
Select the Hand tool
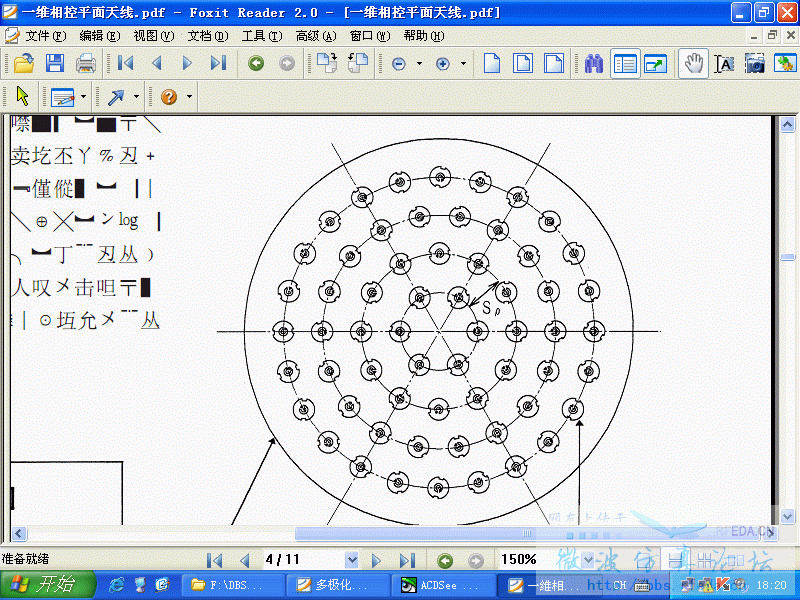click(x=693, y=64)
